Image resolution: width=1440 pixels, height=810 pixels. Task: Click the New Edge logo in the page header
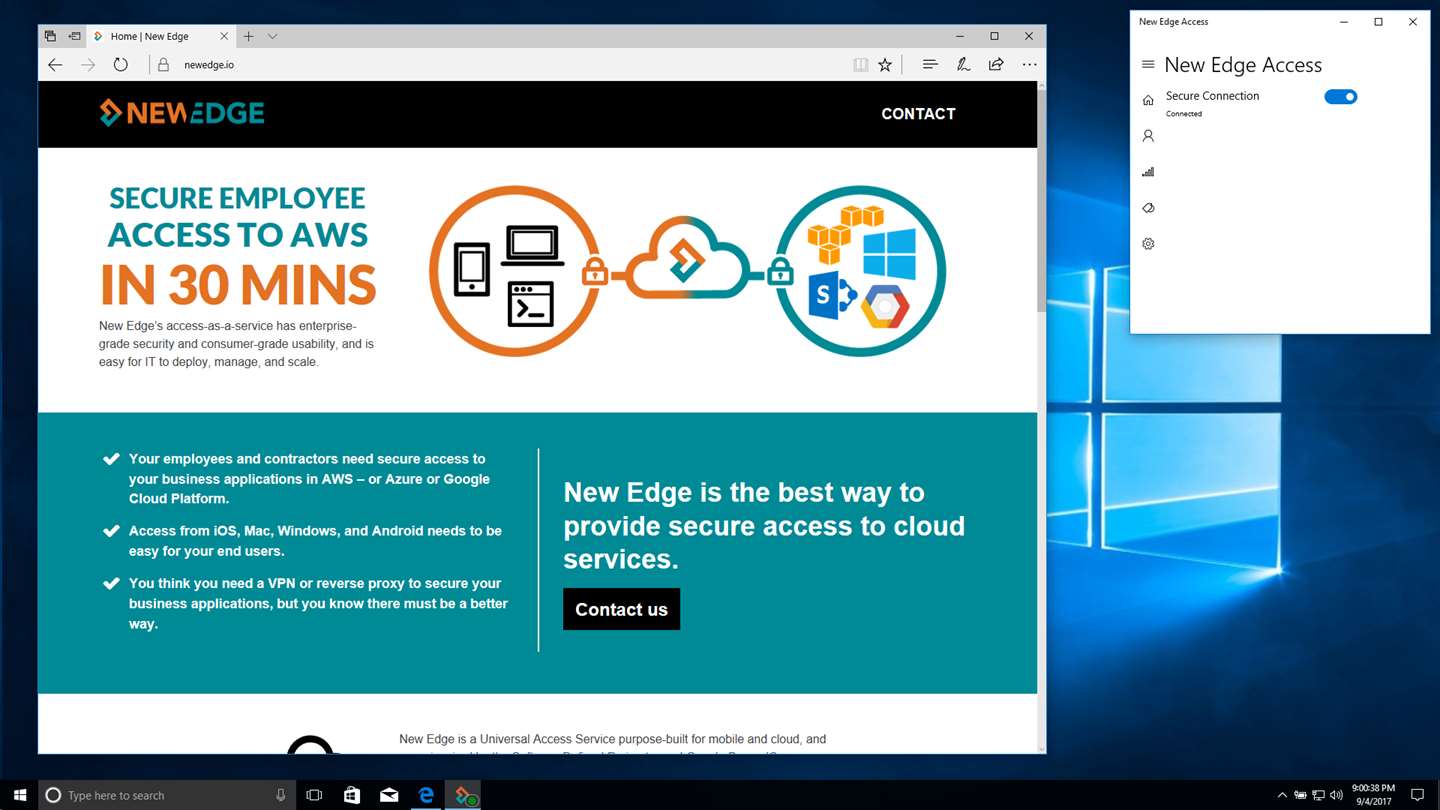coord(182,113)
